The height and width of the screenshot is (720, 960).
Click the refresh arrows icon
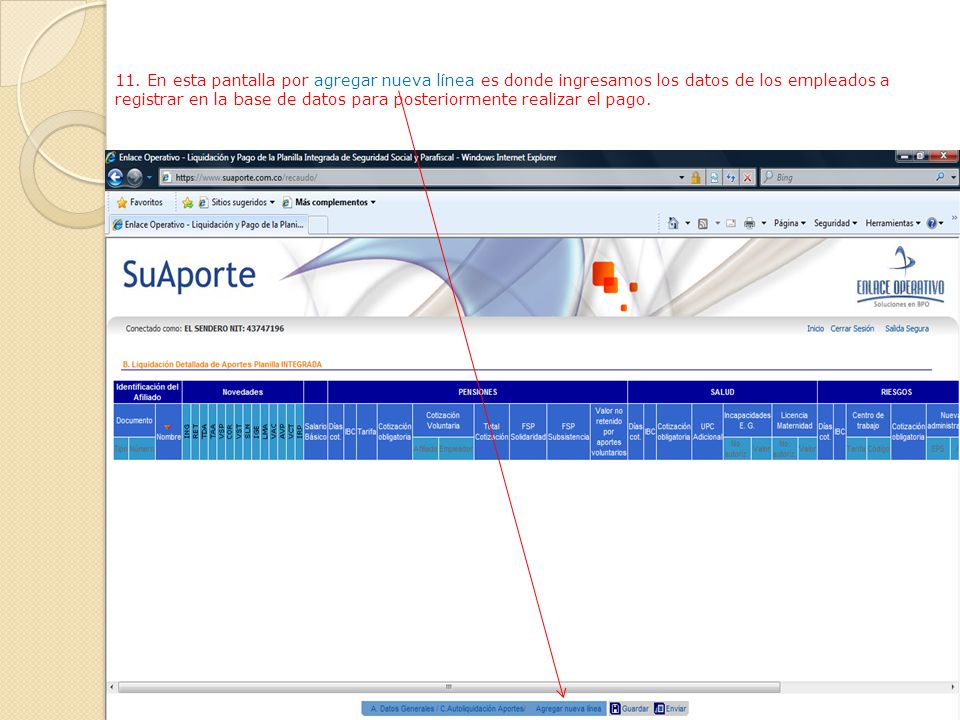(x=731, y=178)
